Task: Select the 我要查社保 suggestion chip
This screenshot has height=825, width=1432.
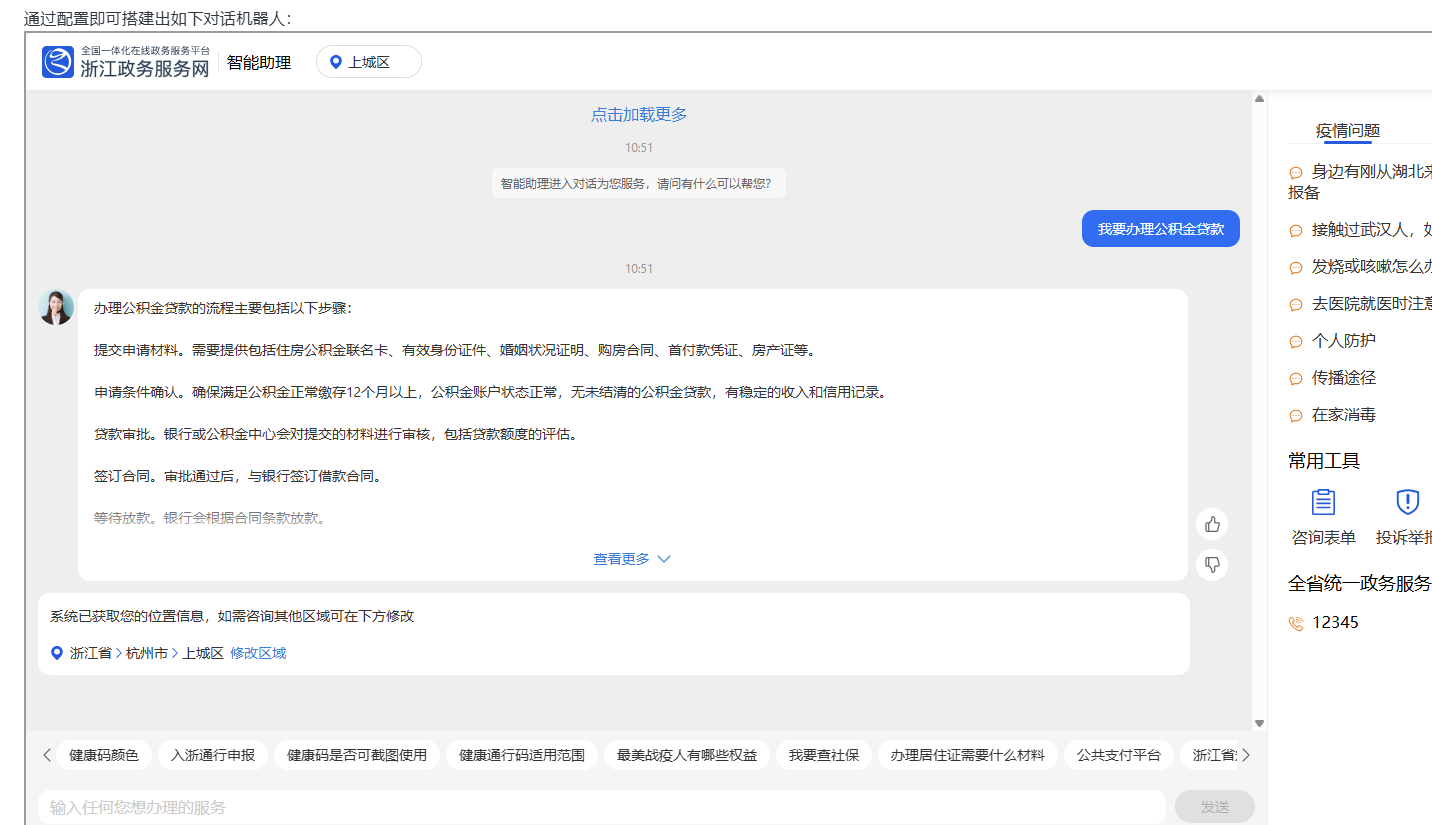Action: click(x=823, y=755)
